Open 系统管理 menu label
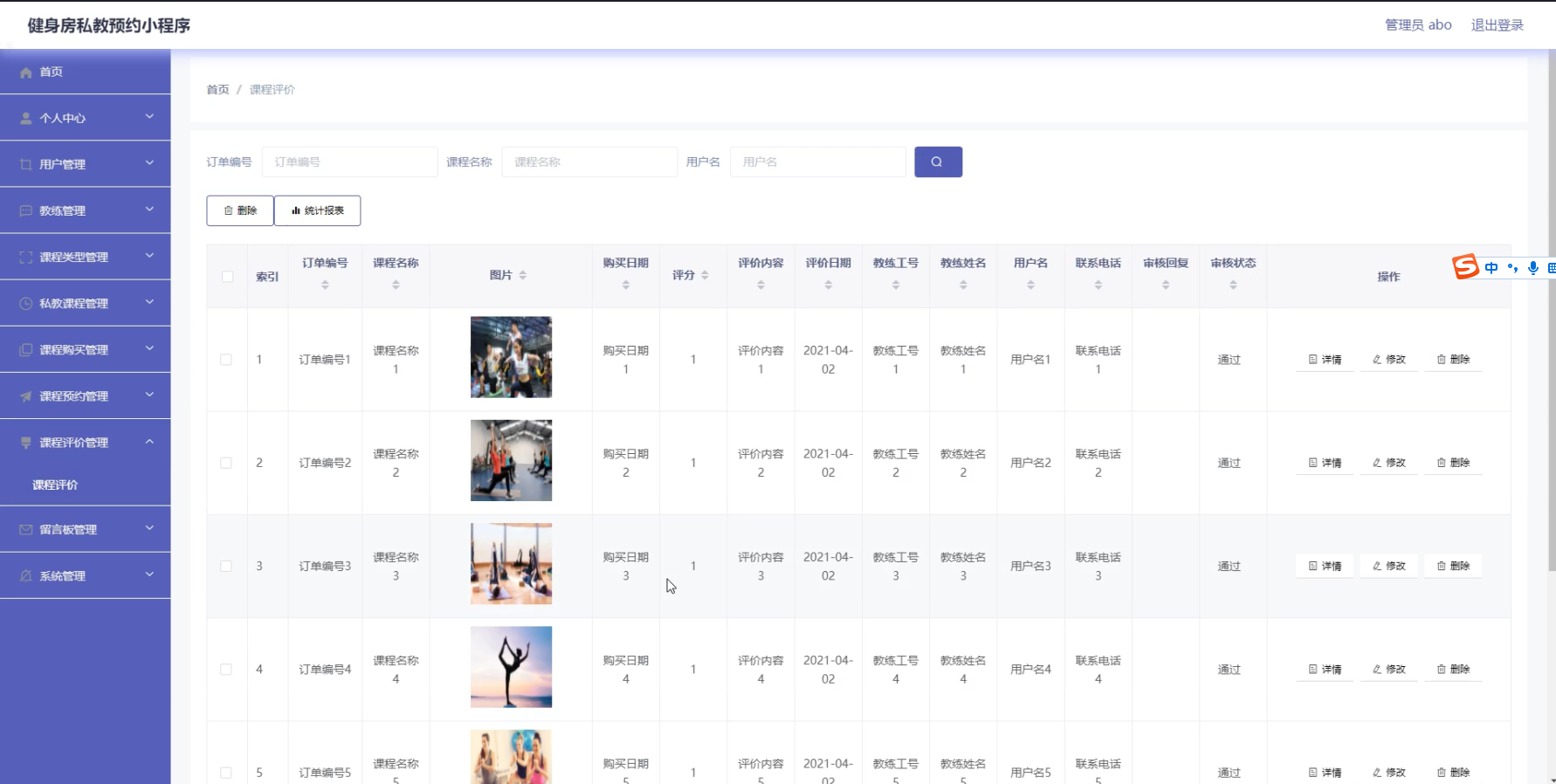Image resolution: width=1556 pixels, height=784 pixels. tap(62, 576)
